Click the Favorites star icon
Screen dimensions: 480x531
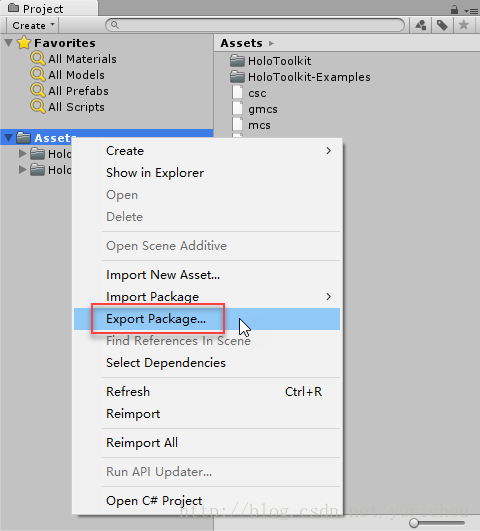pos(24,43)
